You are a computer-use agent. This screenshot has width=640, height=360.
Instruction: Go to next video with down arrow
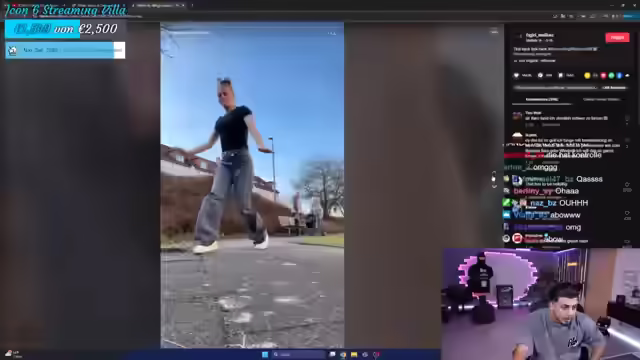tap(494, 186)
